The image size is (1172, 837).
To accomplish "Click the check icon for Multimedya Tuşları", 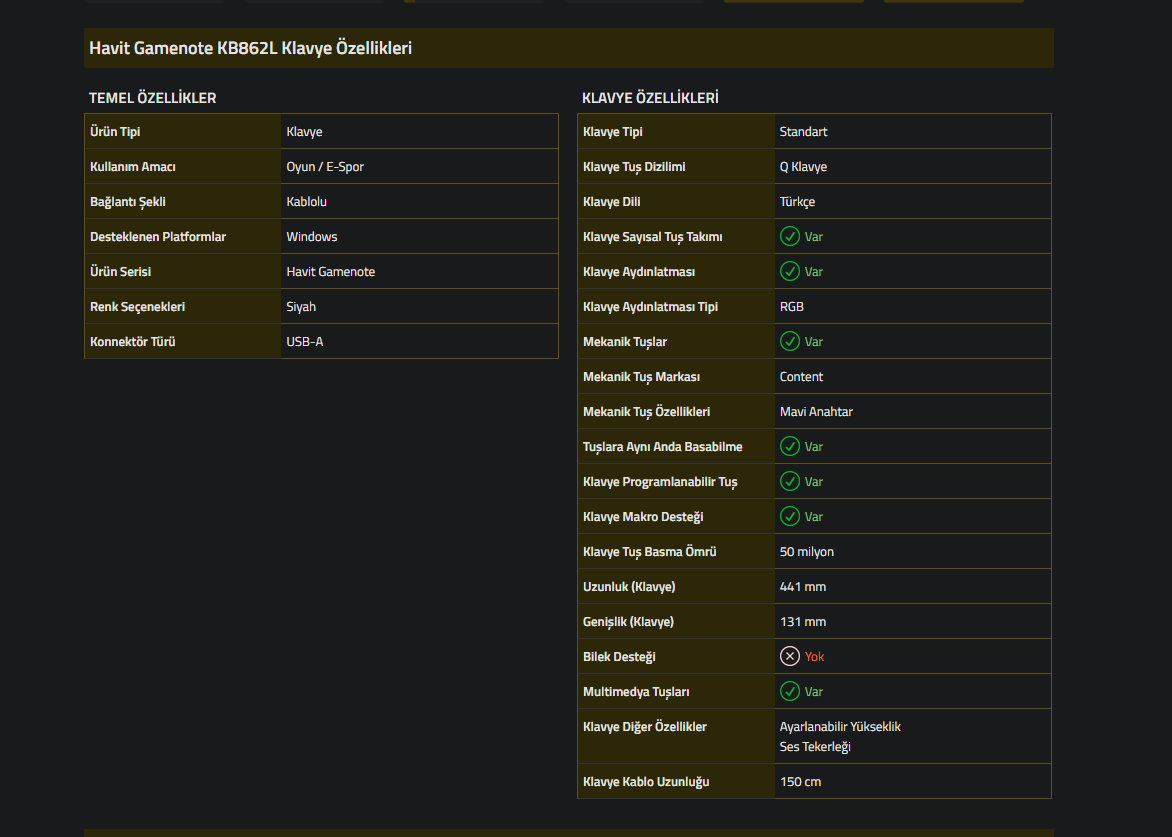I will [789, 691].
